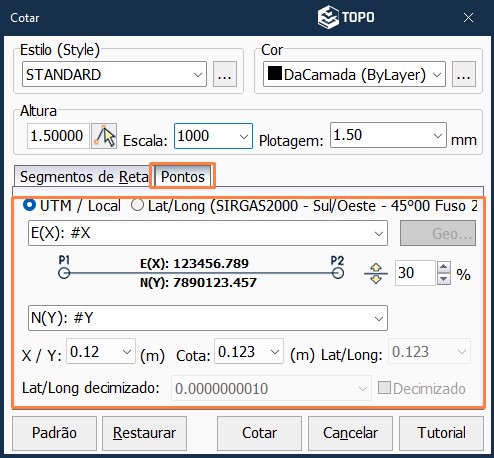Click the E(X): 123456.789 preview text
This screenshot has height=458, width=494.
pyautogui.click(x=194, y=264)
